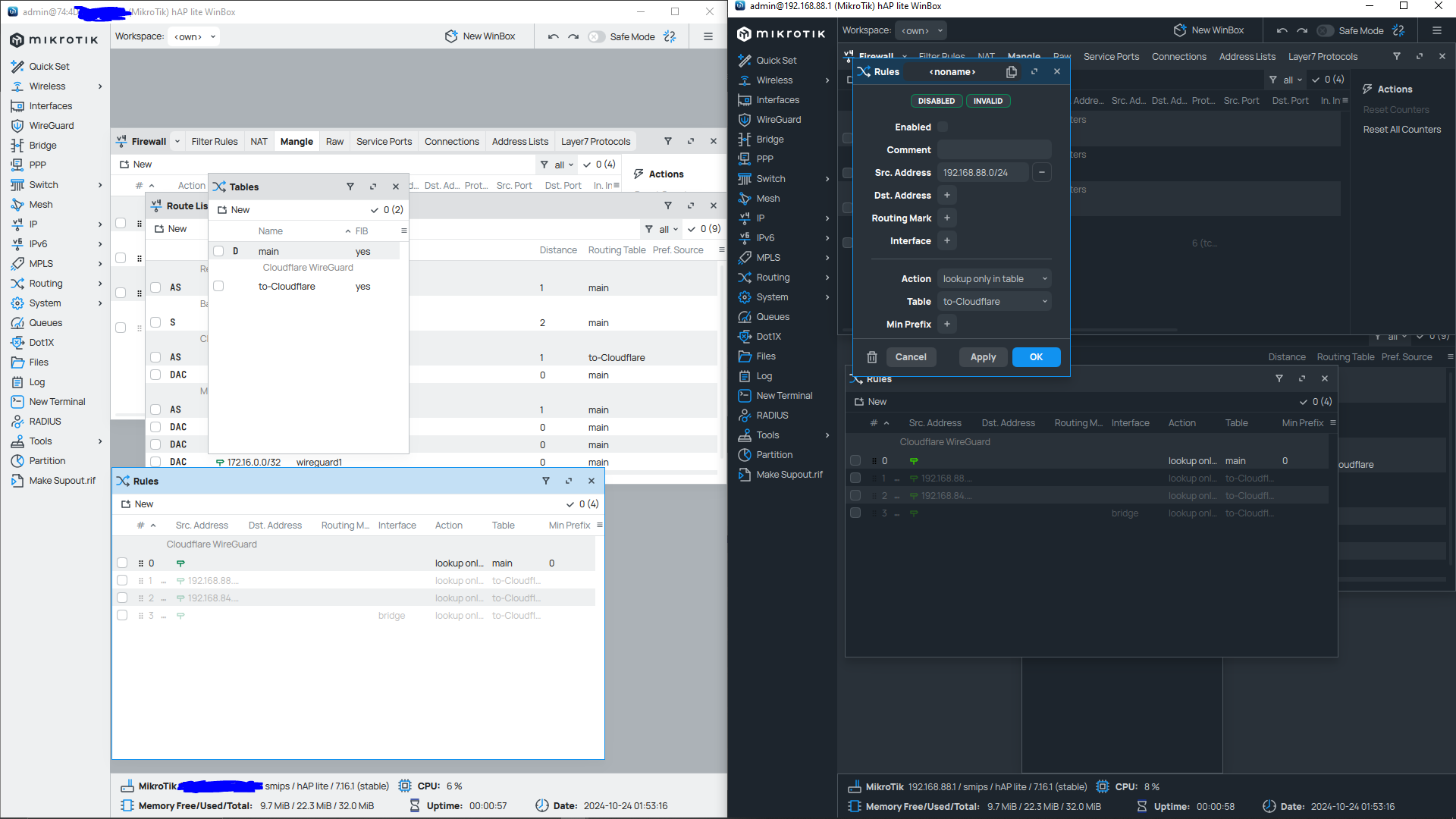This screenshot has height=819, width=1456.
Task: Click the trash icon in the rule dialog
Action: click(x=871, y=356)
